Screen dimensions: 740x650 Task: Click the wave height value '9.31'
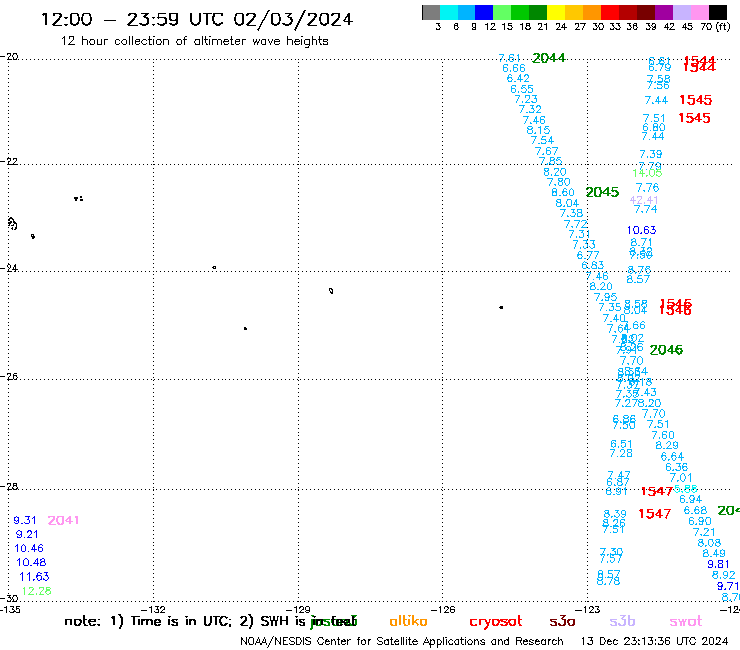(x=25, y=520)
